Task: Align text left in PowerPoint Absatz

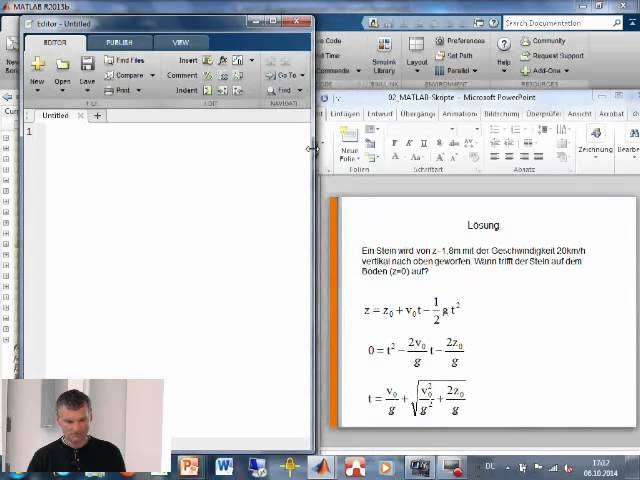Action: [x=495, y=157]
